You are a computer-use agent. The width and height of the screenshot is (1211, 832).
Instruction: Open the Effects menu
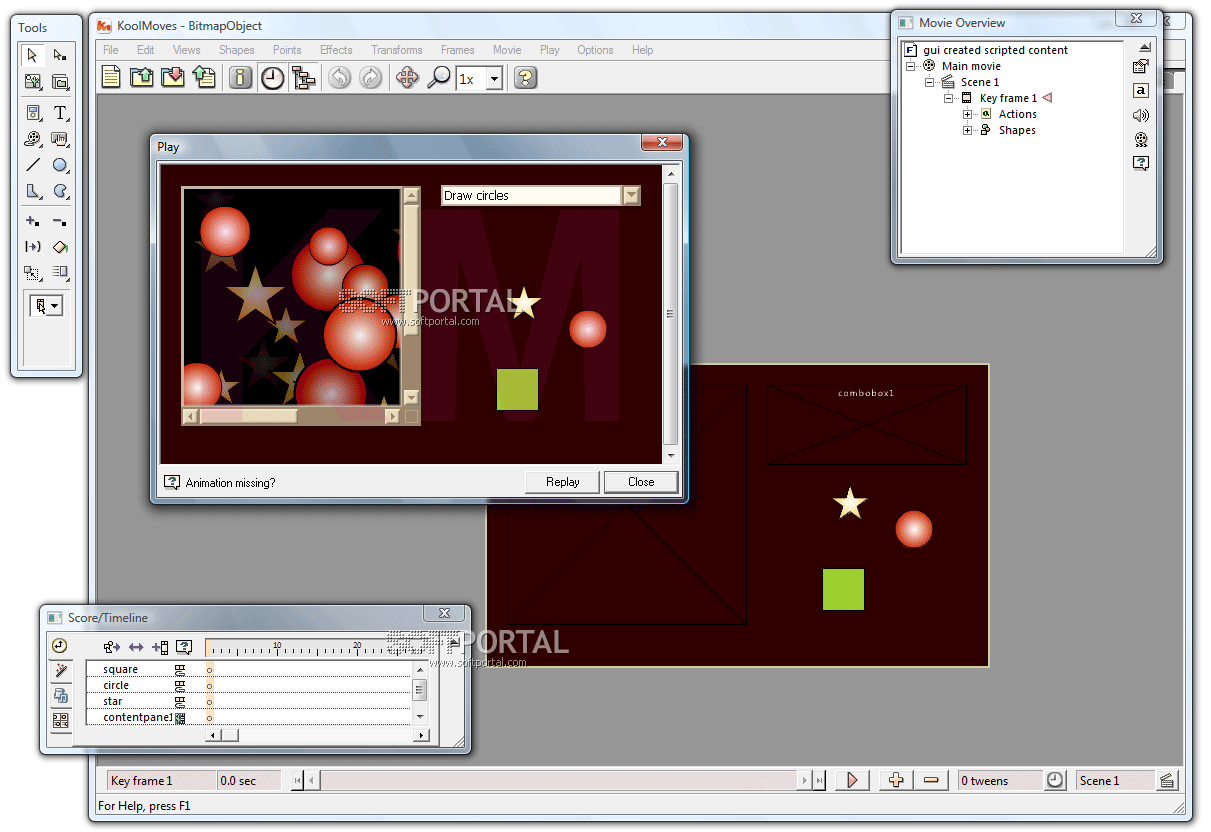336,50
